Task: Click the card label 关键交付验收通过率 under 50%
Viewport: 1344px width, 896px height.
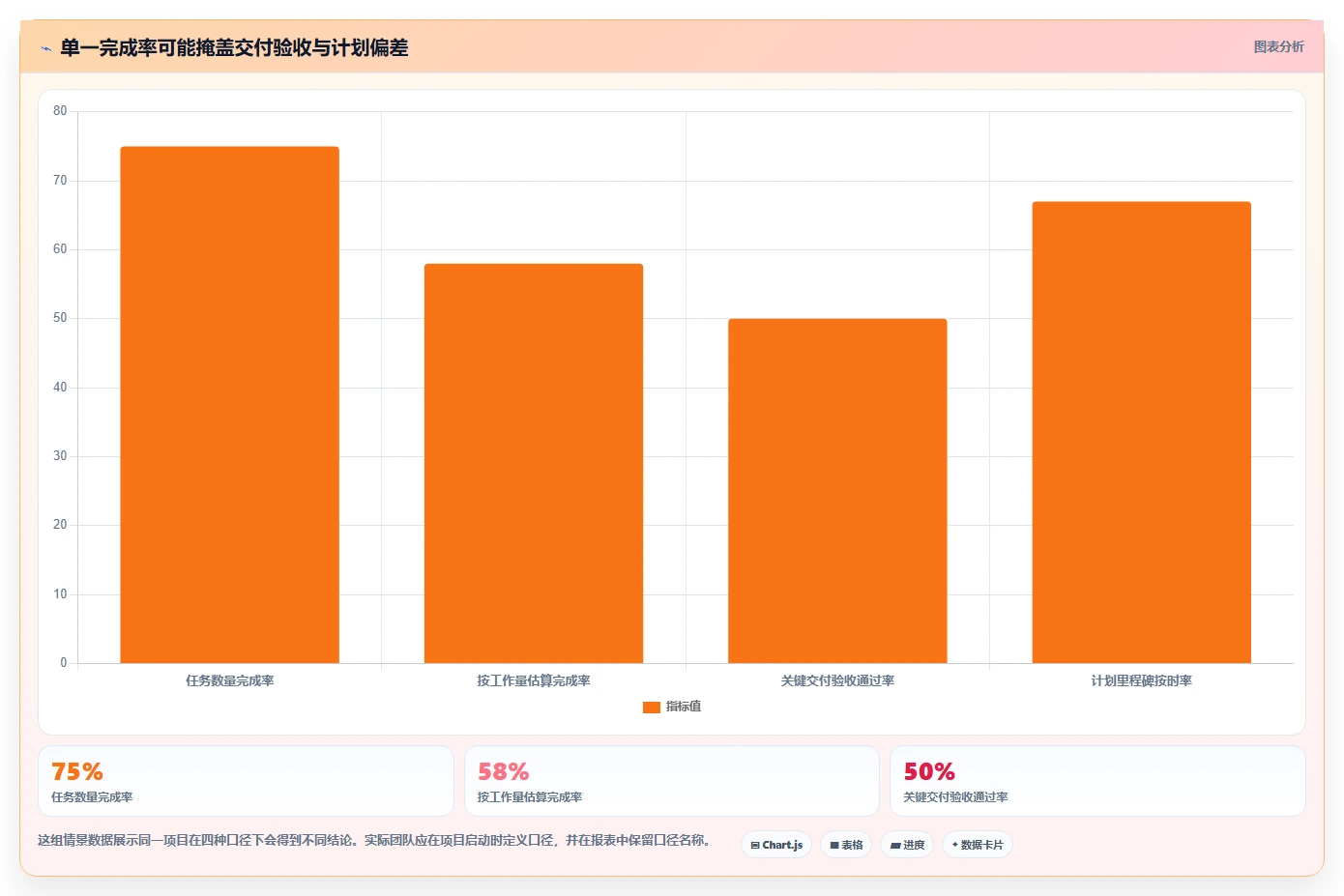Action: pyautogui.click(x=955, y=797)
